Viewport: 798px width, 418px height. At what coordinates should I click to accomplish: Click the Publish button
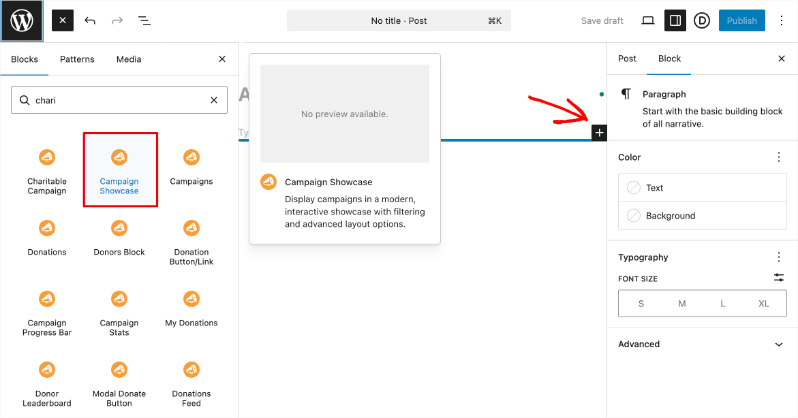tap(741, 20)
